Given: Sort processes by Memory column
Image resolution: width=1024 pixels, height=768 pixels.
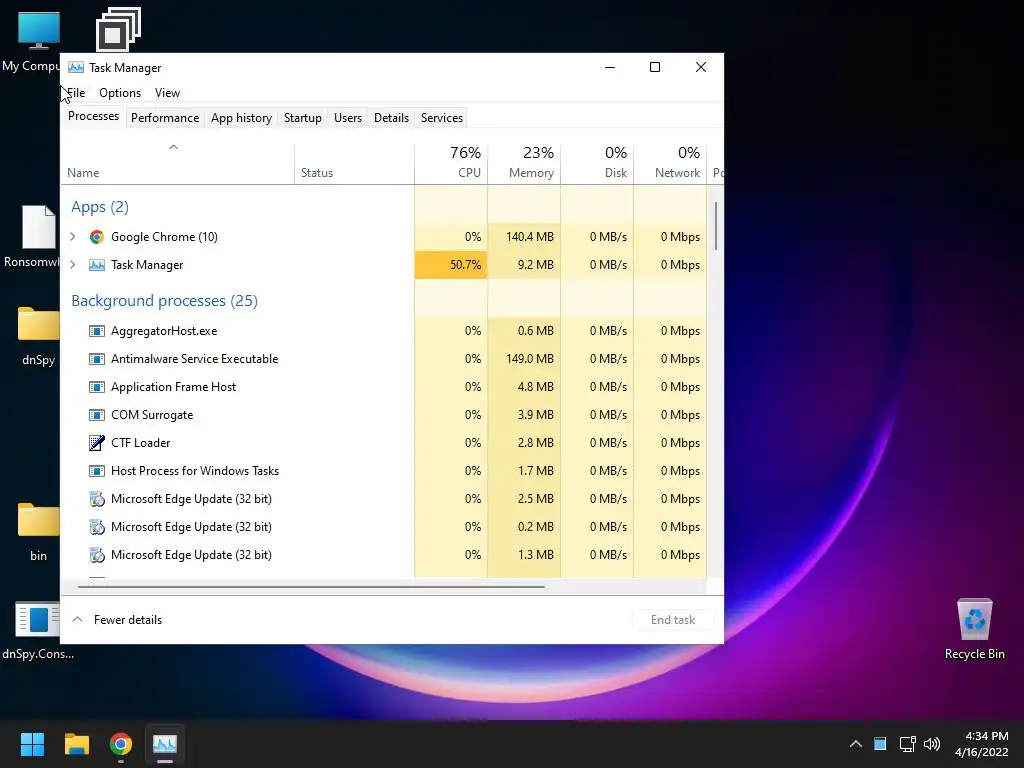Looking at the screenshot, I should pyautogui.click(x=524, y=163).
